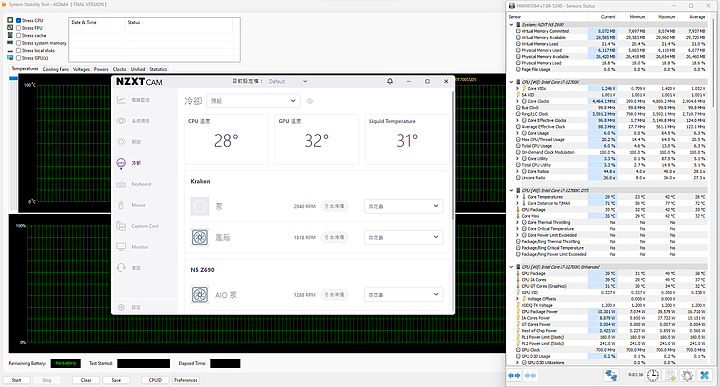This screenshot has width=720, height=387.
Task: Expand Core VIDs row in HWiNFO
Action: tap(518, 88)
